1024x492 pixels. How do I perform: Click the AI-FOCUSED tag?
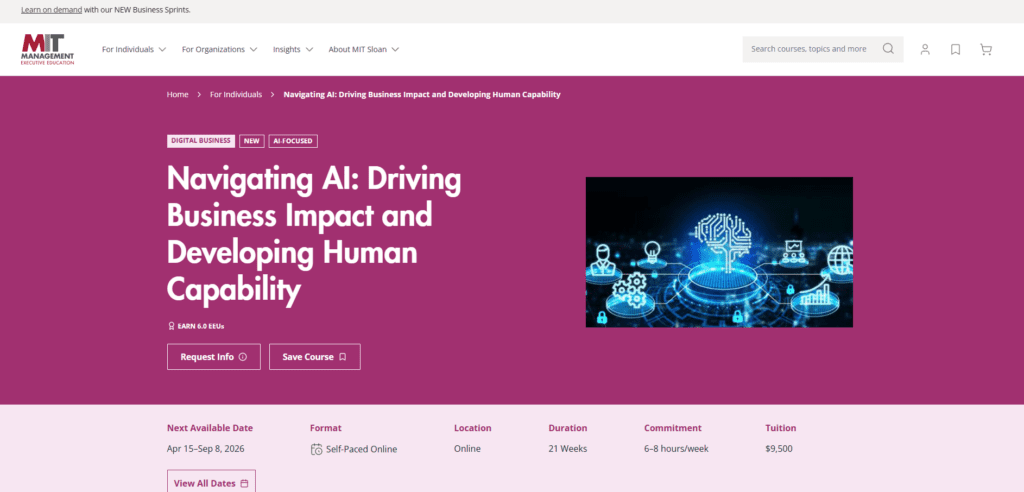pos(293,141)
